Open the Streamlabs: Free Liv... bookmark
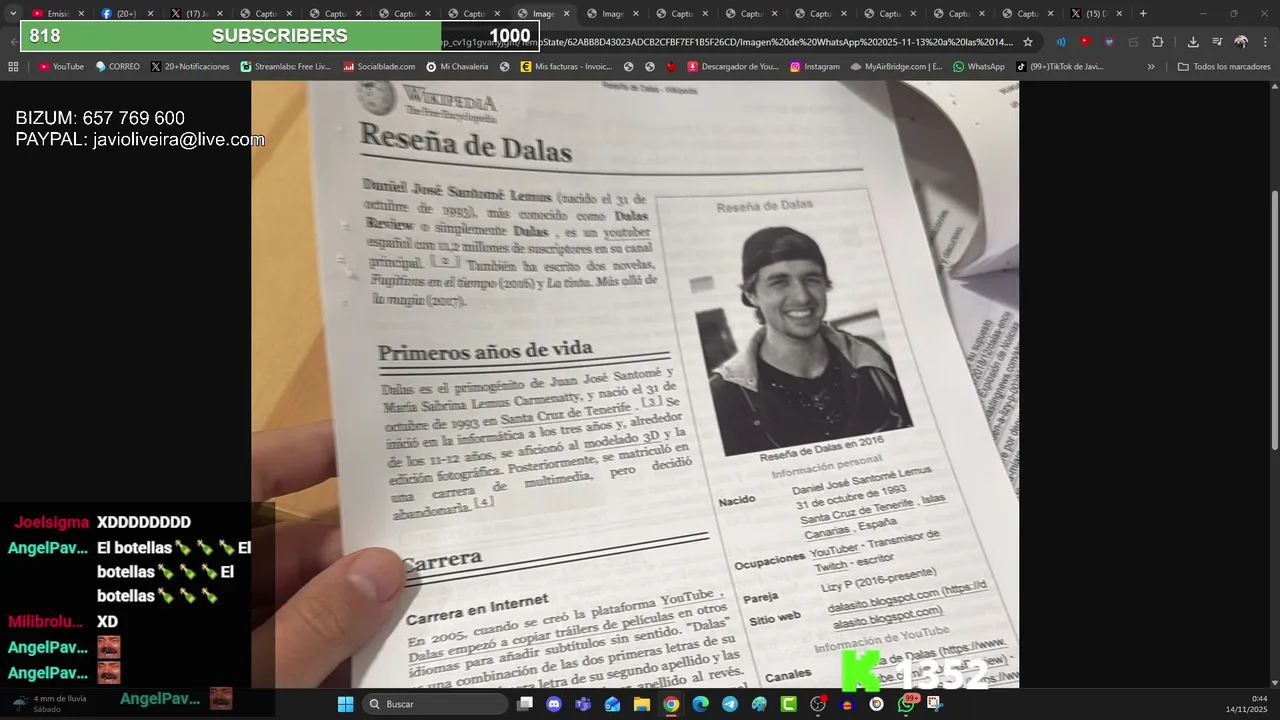The width and height of the screenshot is (1280, 720). tap(286, 67)
